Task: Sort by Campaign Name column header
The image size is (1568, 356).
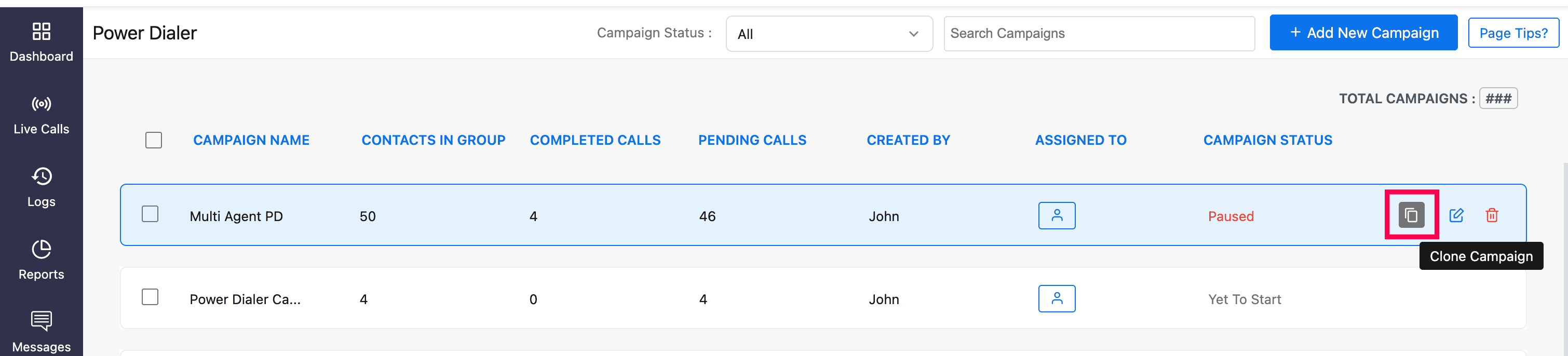Action: click(x=251, y=140)
